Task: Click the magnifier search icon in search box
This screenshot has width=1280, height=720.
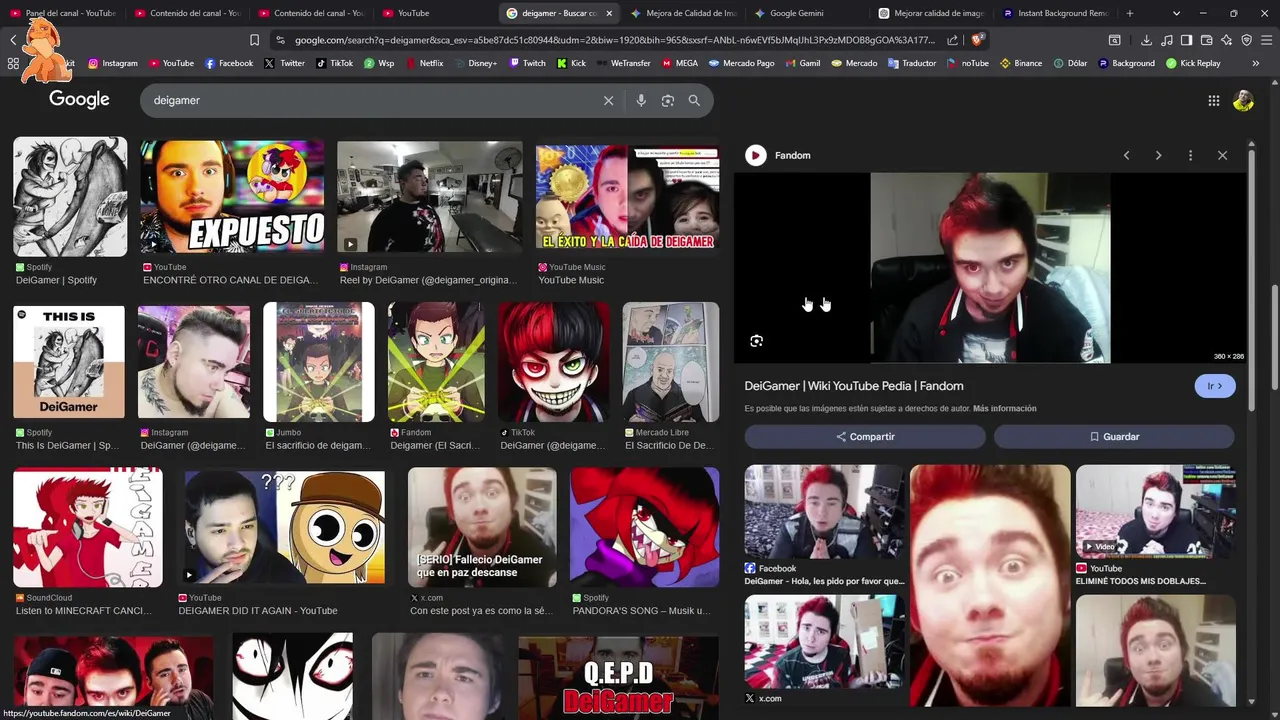Action: (x=694, y=100)
